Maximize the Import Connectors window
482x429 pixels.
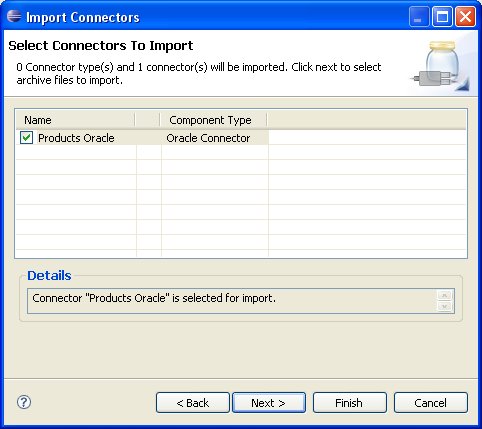(442, 17)
